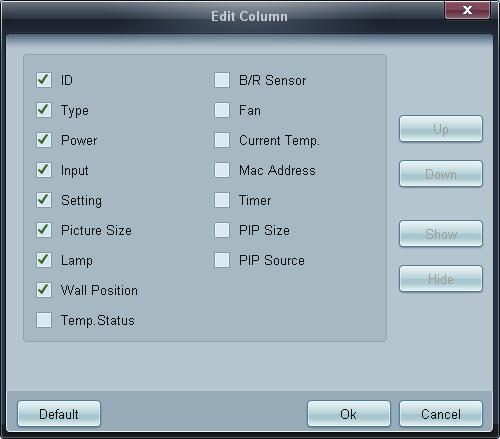Check the B/R Sensor checkbox

[x=222, y=80]
